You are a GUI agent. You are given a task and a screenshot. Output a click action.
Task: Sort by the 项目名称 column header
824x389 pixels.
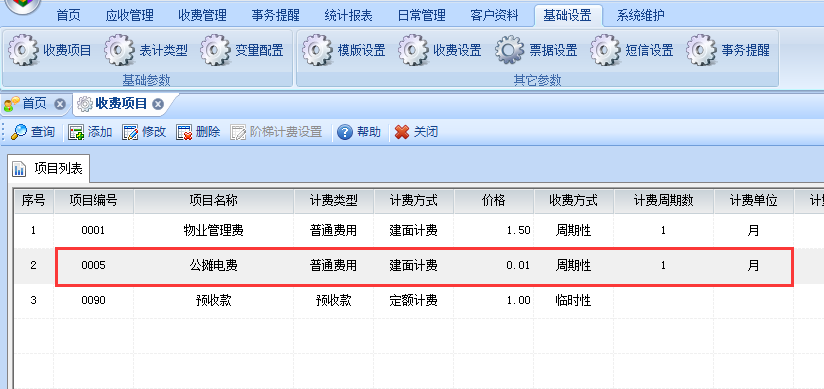click(213, 201)
